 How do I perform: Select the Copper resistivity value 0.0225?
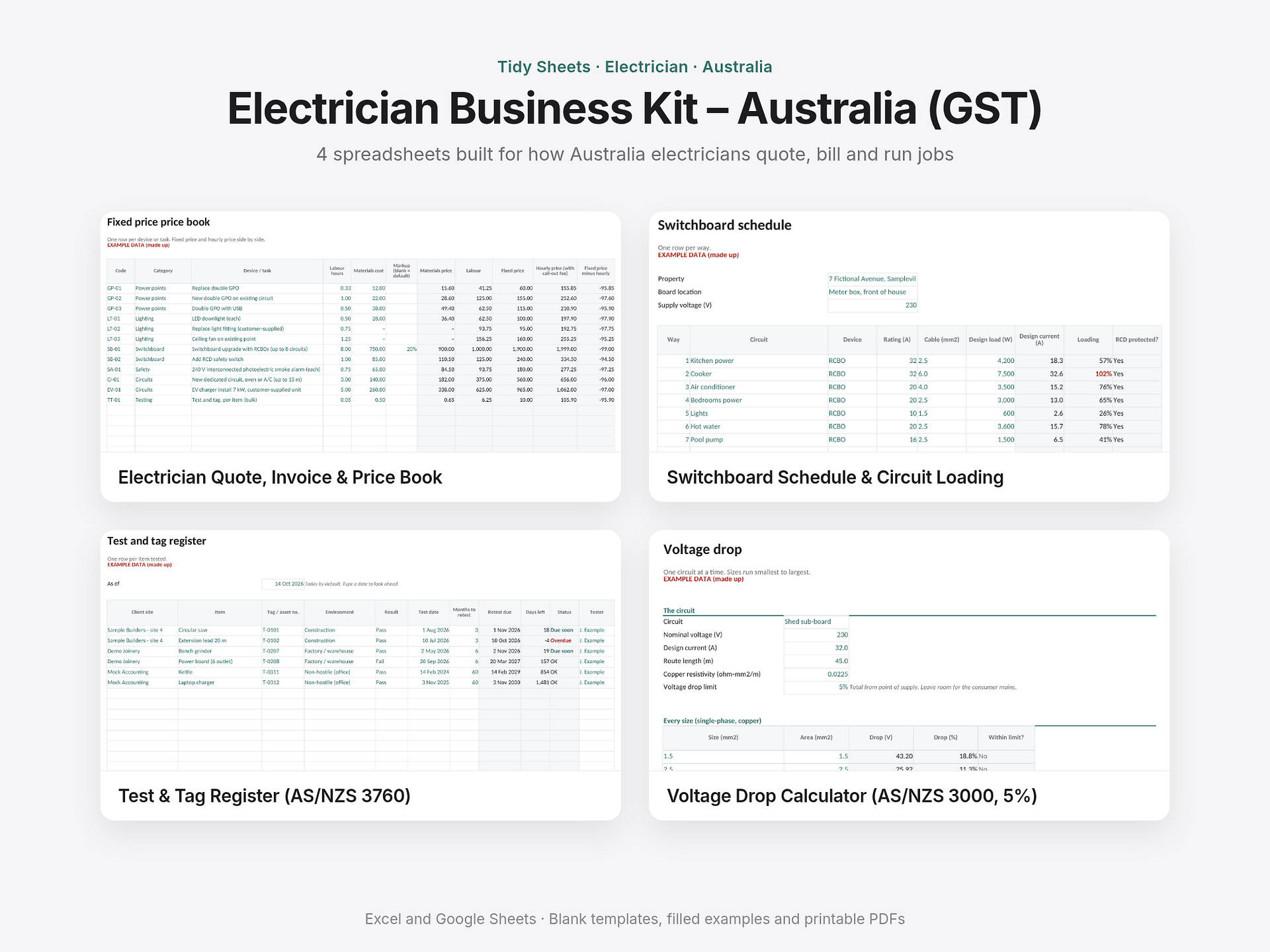point(816,674)
